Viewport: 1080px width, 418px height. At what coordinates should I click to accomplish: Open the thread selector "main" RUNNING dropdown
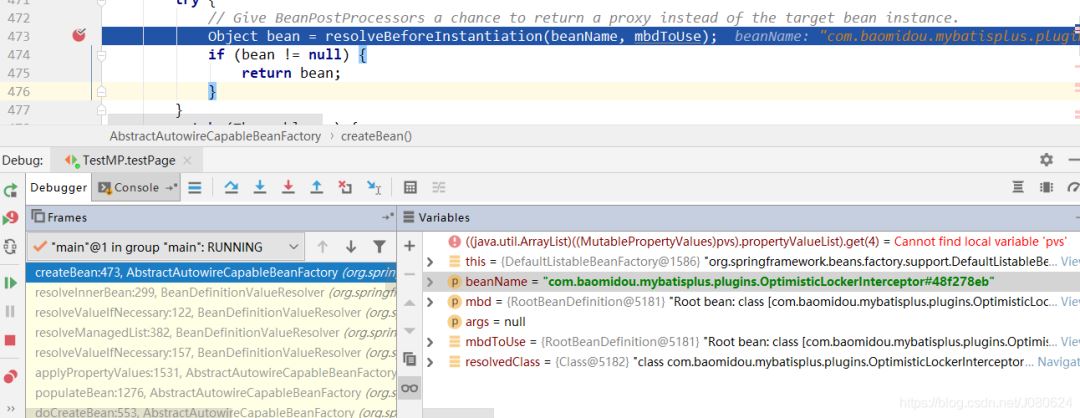[x=166, y=247]
